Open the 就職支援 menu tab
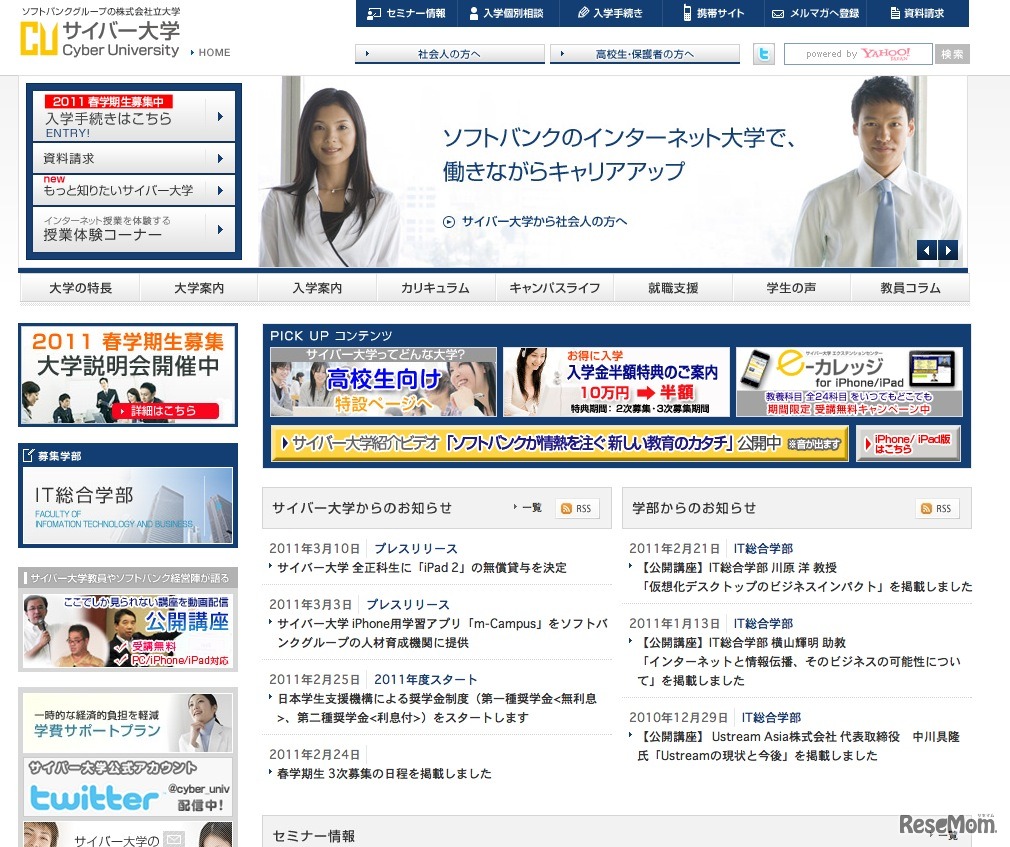1010x847 pixels. (673, 288)
